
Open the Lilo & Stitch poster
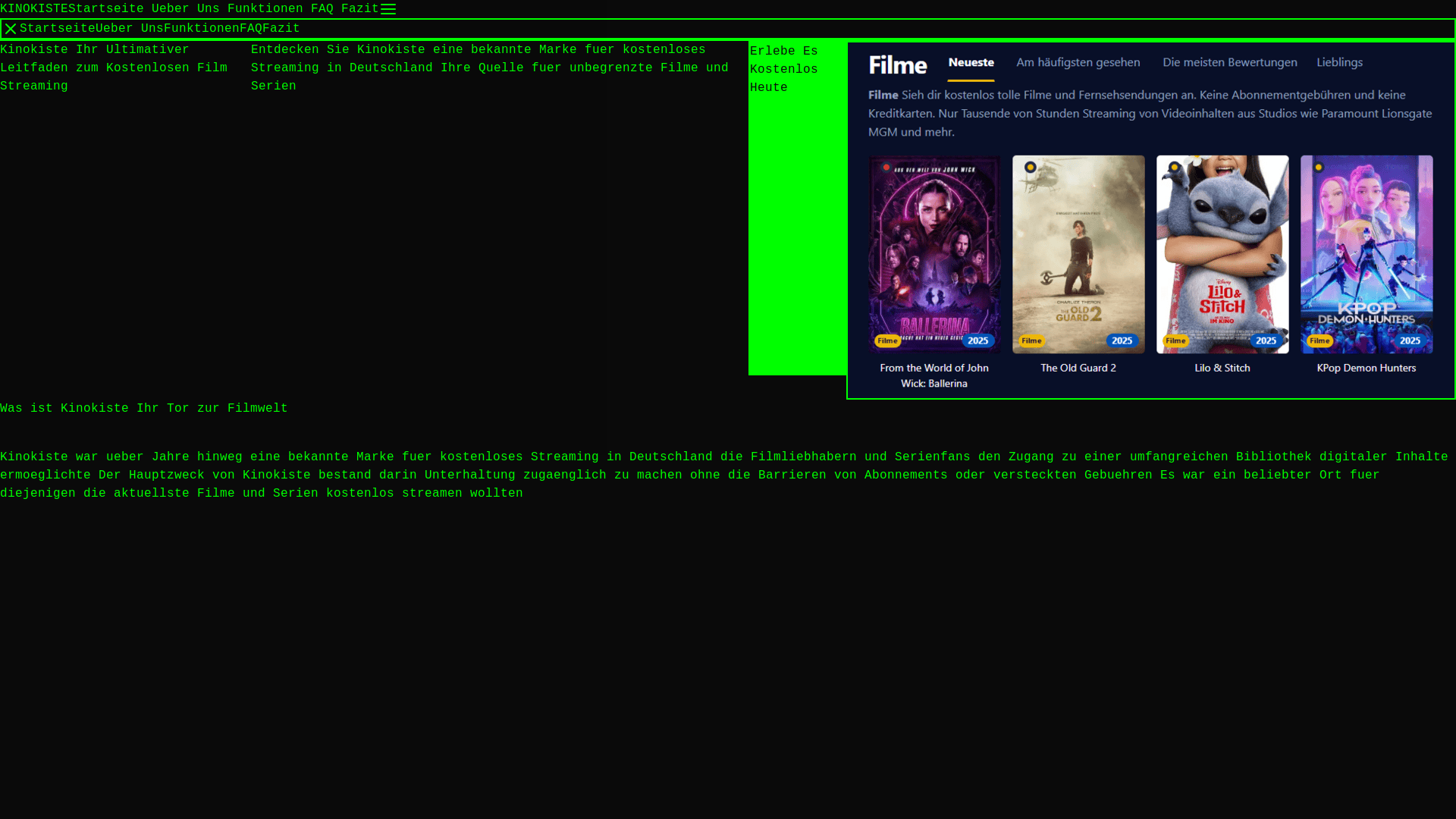(1222, 254)
